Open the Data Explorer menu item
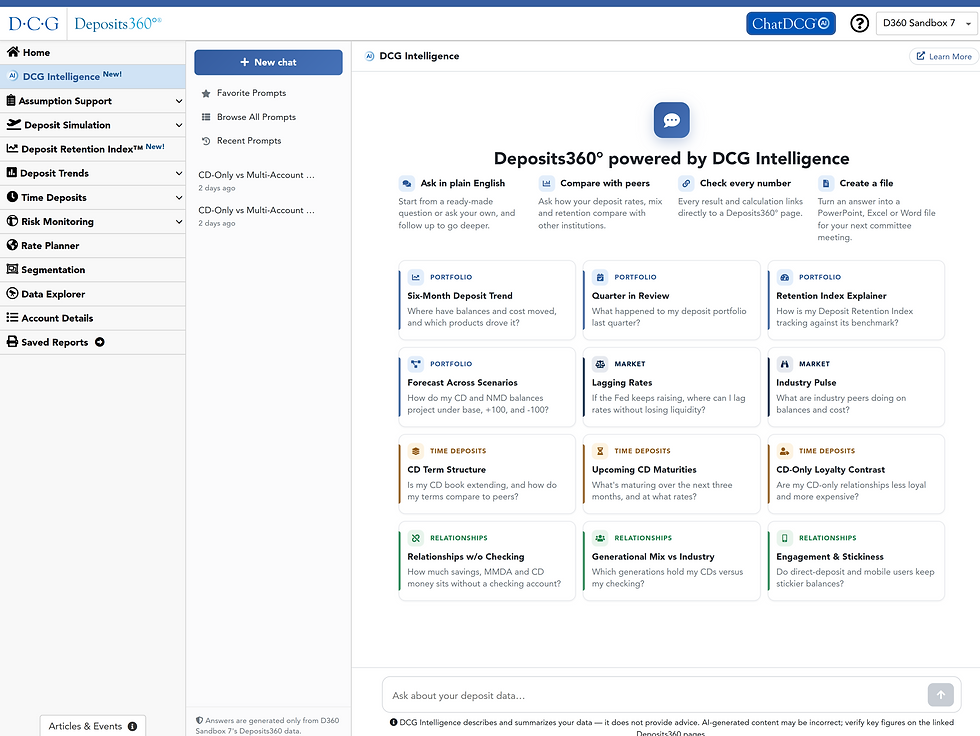This screenshot has width=980, height=736. (x=92, y=294)
